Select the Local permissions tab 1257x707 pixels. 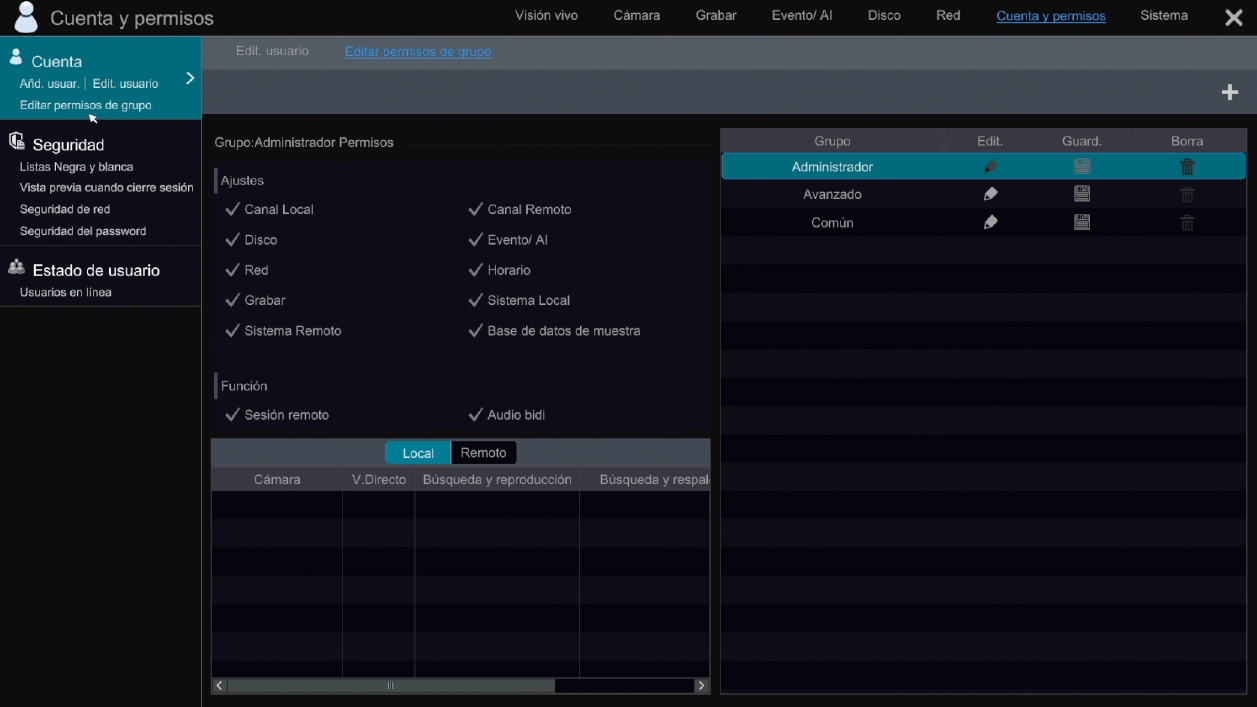pyautogui.click(x=418, y=453)
